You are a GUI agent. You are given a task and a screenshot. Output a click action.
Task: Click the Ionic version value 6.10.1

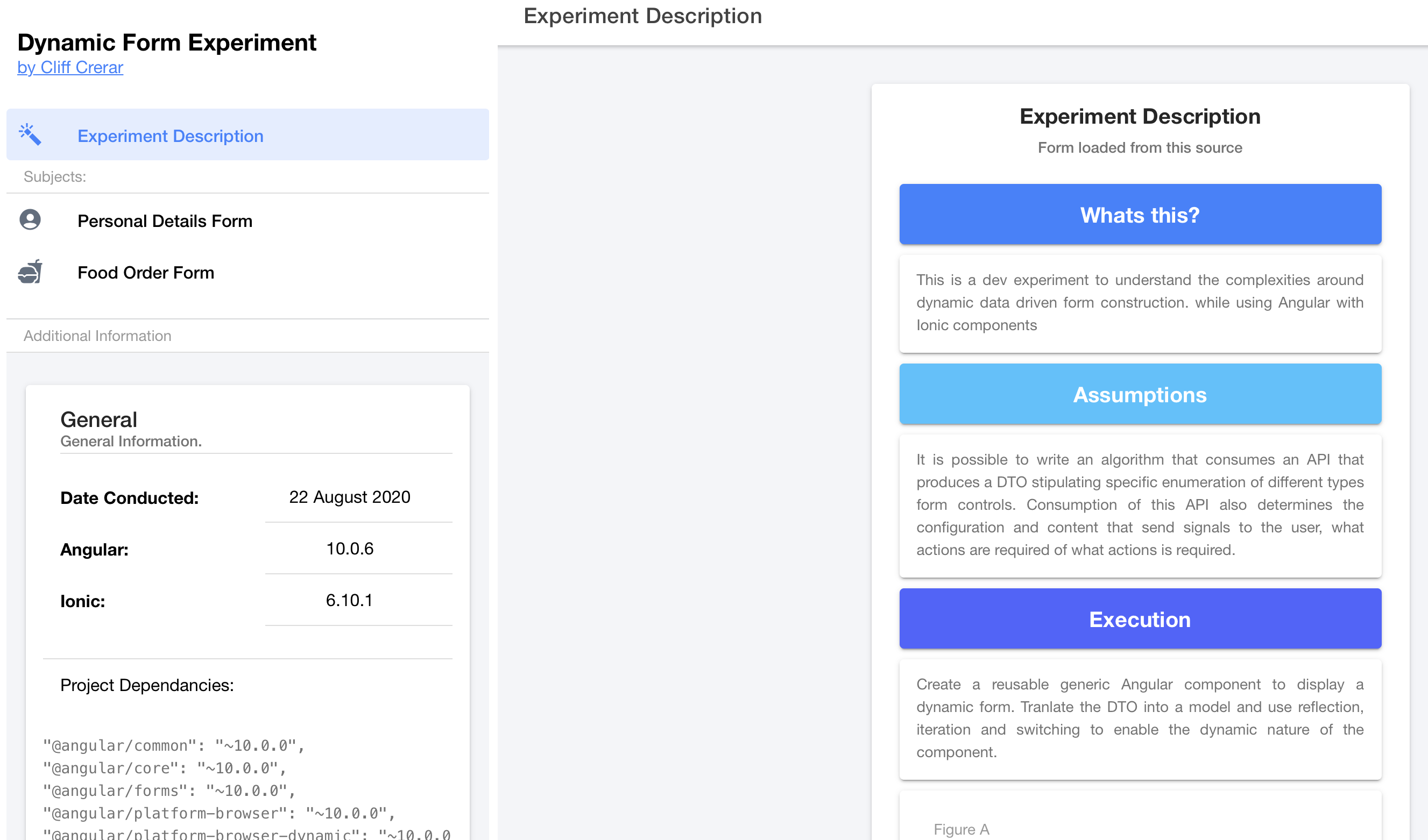(x=350, y=600)
